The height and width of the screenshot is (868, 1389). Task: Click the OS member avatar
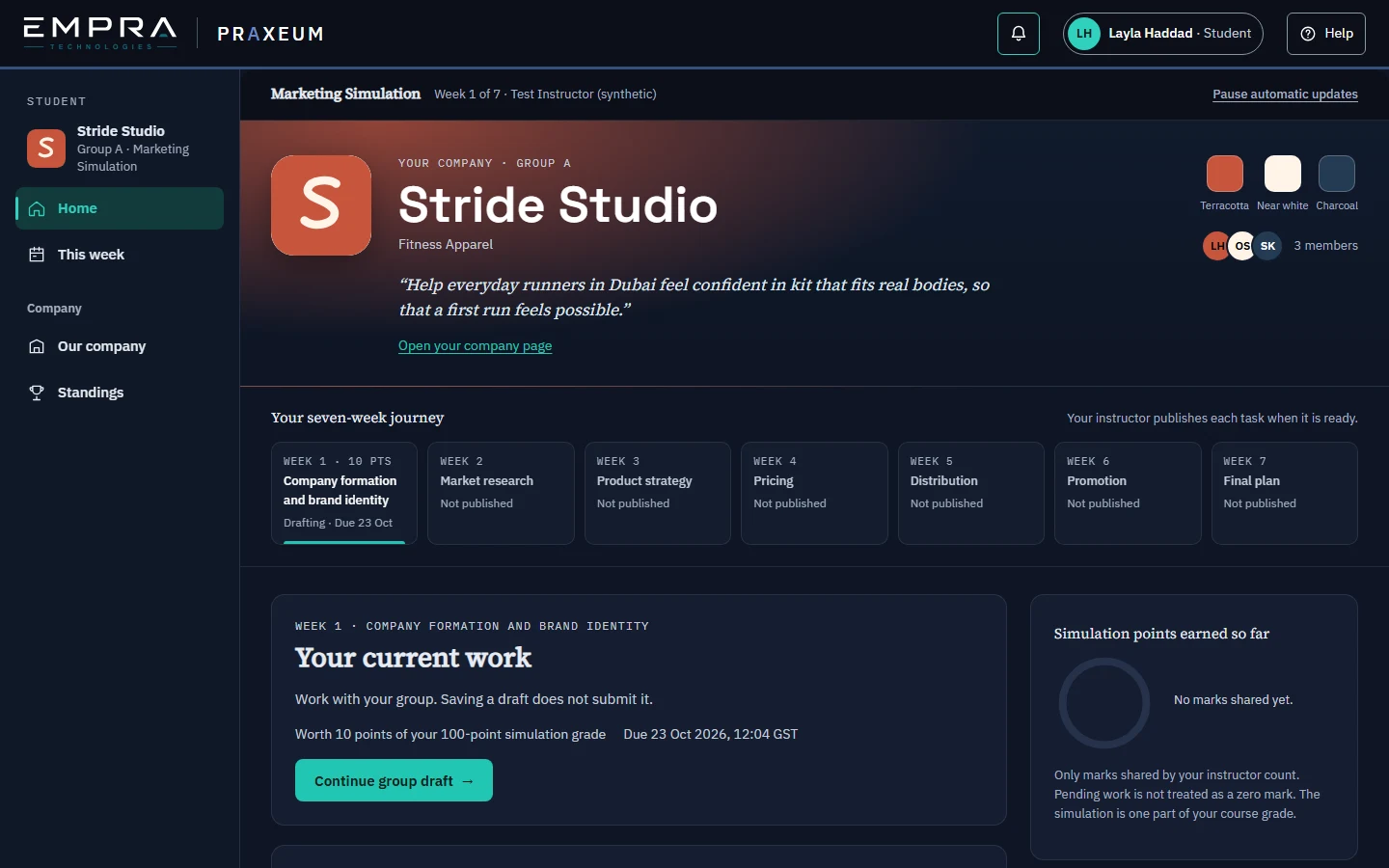click(x=1242, y=246)
